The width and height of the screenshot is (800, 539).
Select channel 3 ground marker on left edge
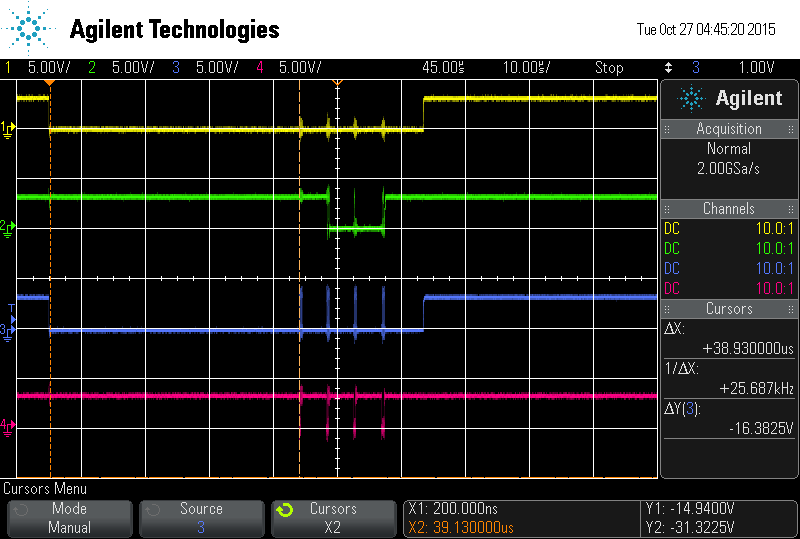(x=8, y=332)
